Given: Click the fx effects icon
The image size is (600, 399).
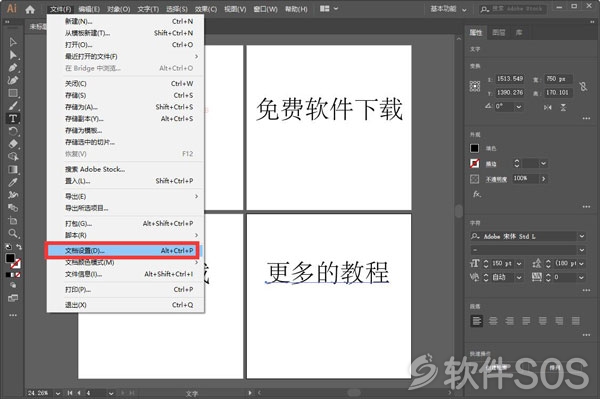Looking at the screenshot, I should pos(476,194).
